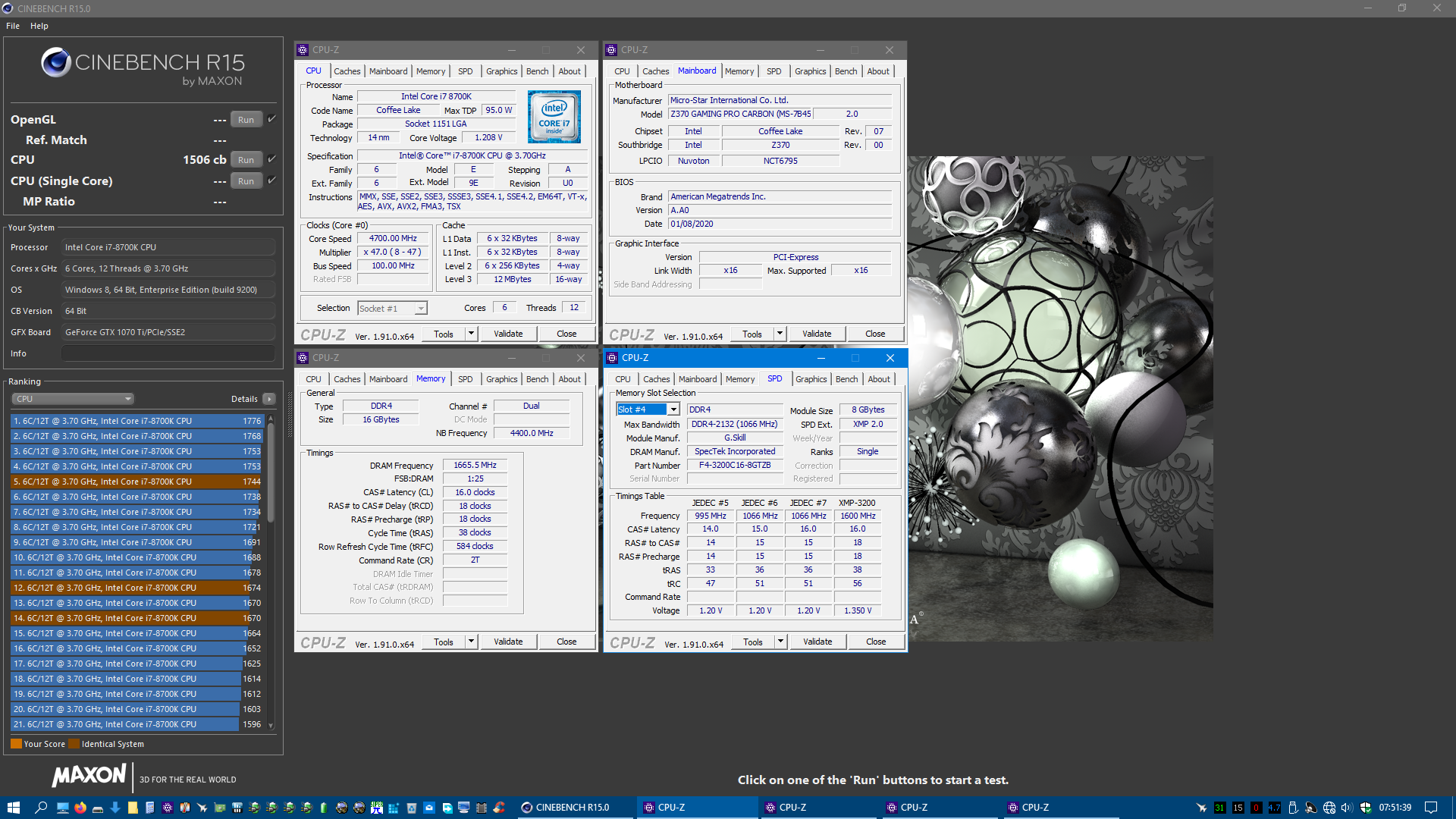Click the USB safely remove tray icon
1456x819 pixels.
click(x=1293, y=808)
